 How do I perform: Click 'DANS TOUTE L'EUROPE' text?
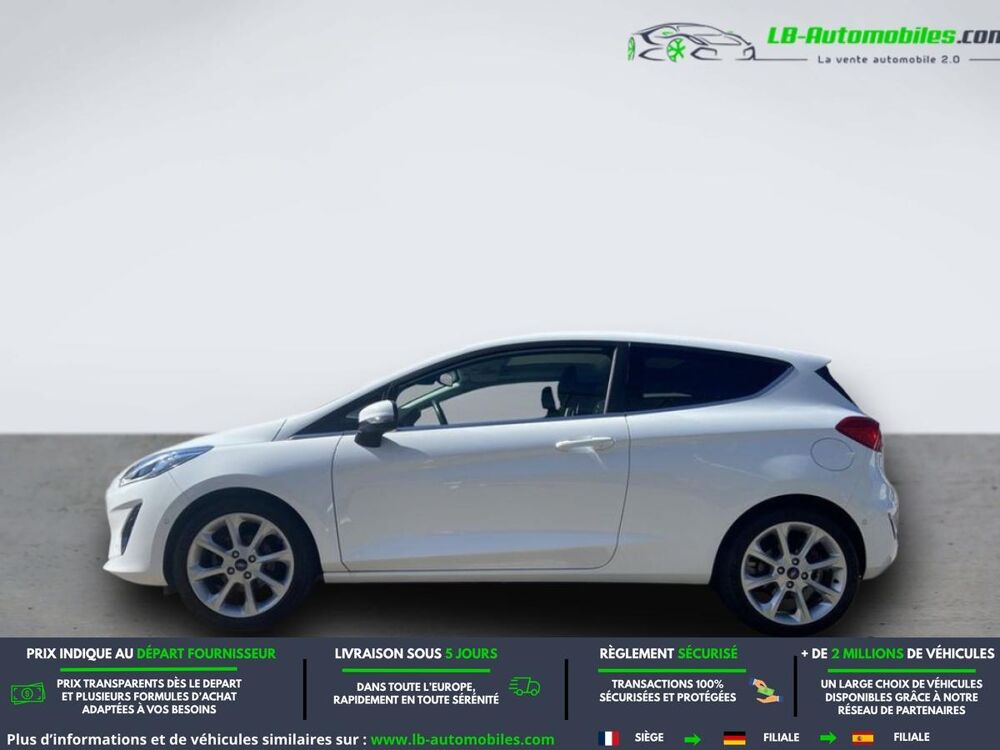click(416, 687)
